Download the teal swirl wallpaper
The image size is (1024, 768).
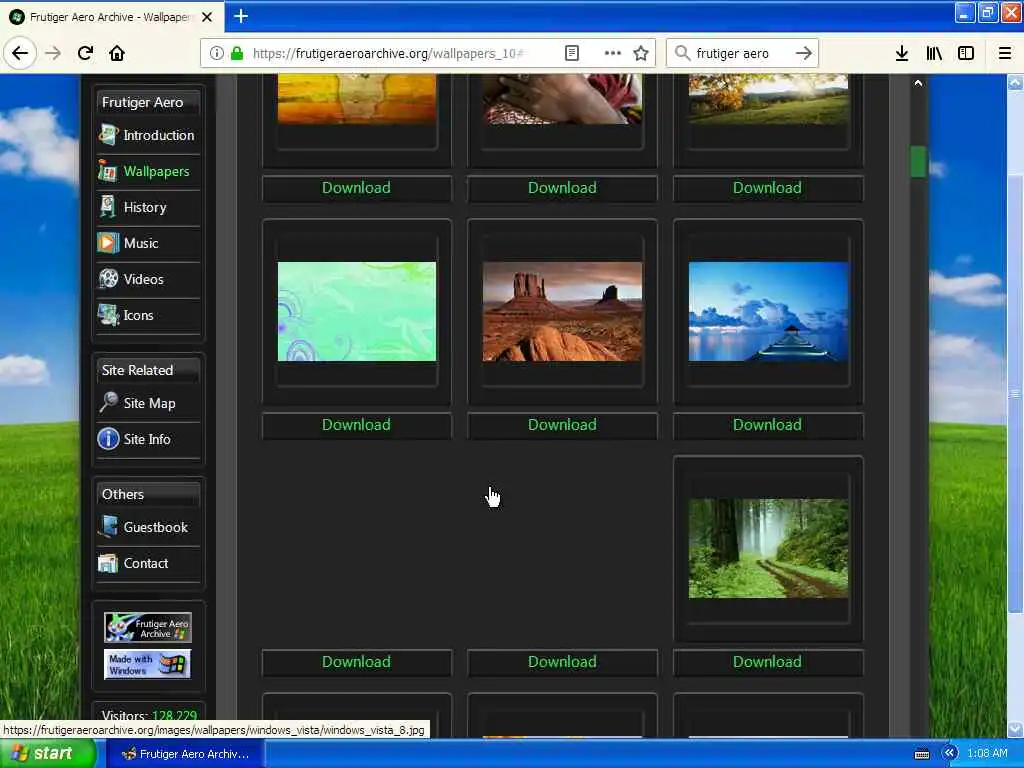coord(357,424)
